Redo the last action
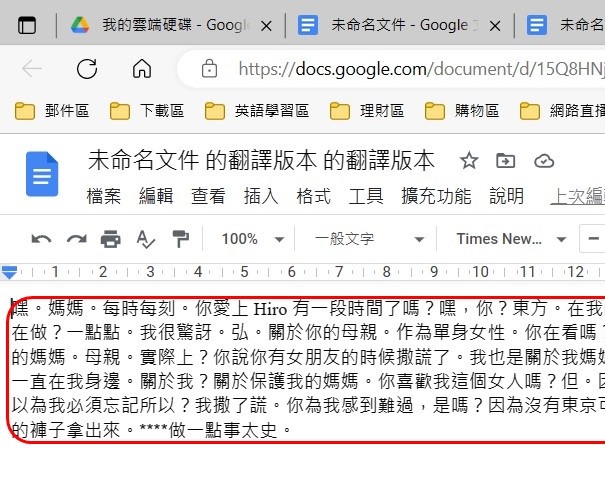The width and height of the screenshot is (605, 486). pos(76,239)
